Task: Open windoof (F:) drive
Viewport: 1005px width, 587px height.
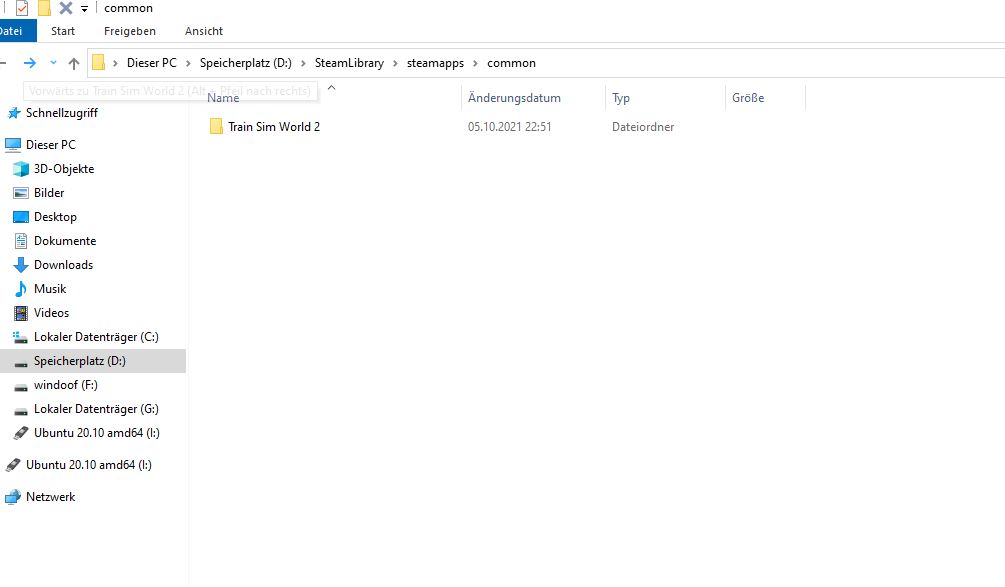Action: [65, 385]
